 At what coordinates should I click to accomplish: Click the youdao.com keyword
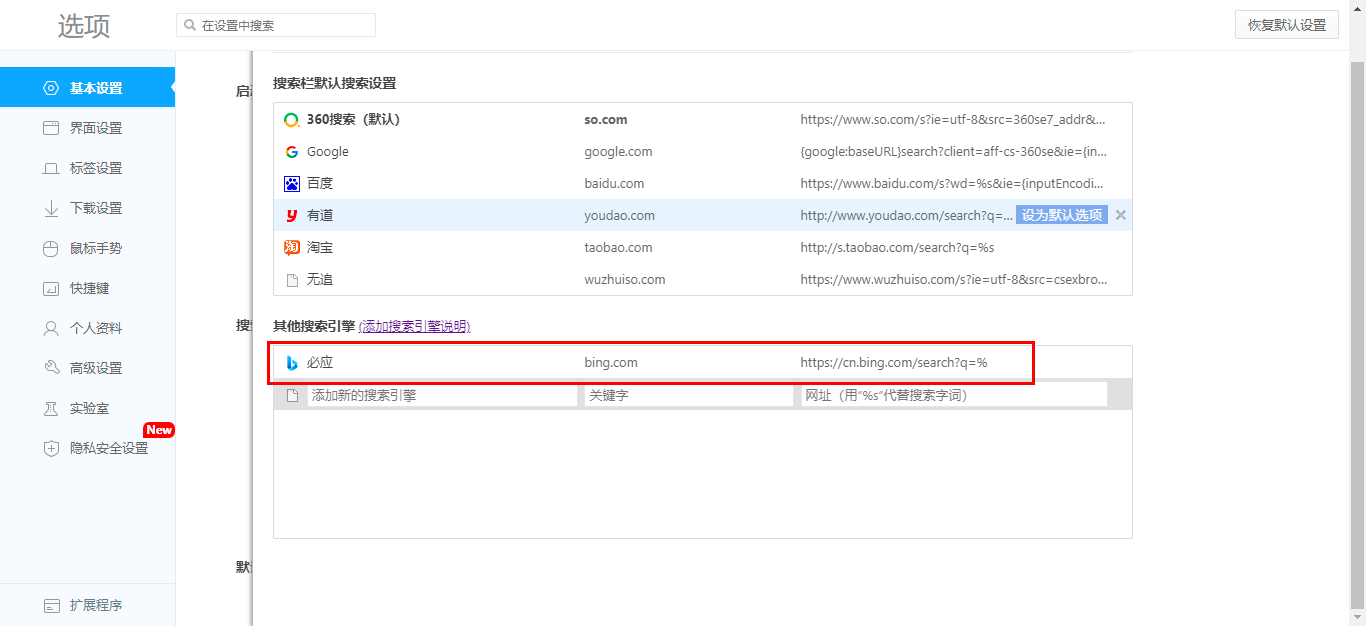[x=620, y=216]
